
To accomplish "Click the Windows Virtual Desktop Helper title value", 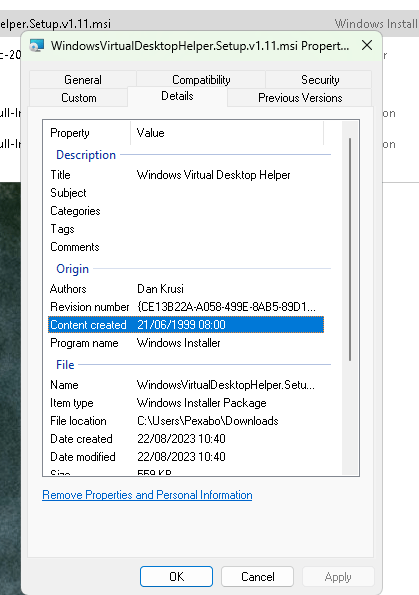I will 214,175.
